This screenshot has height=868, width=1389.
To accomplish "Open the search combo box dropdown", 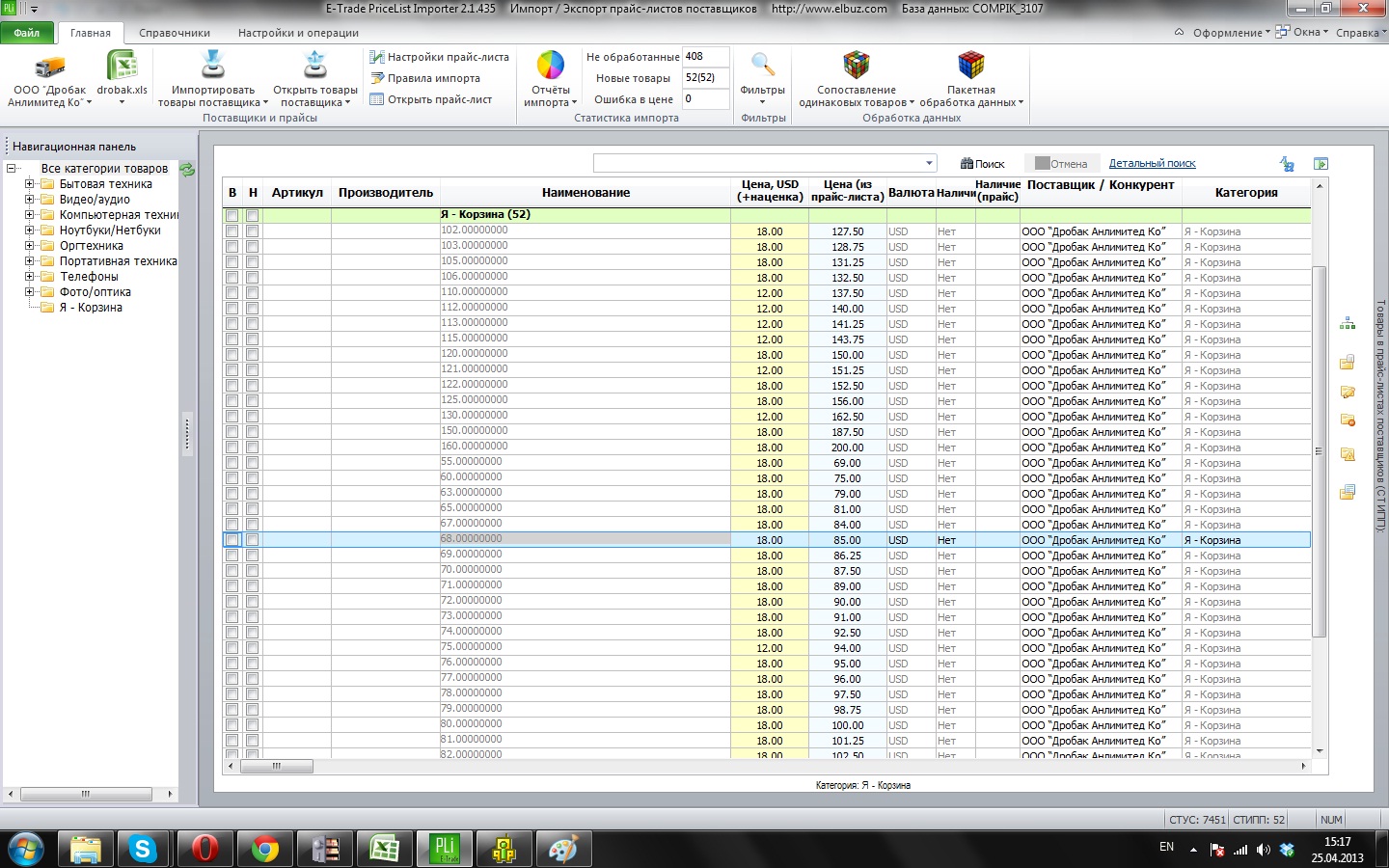I will pos(929,163).
